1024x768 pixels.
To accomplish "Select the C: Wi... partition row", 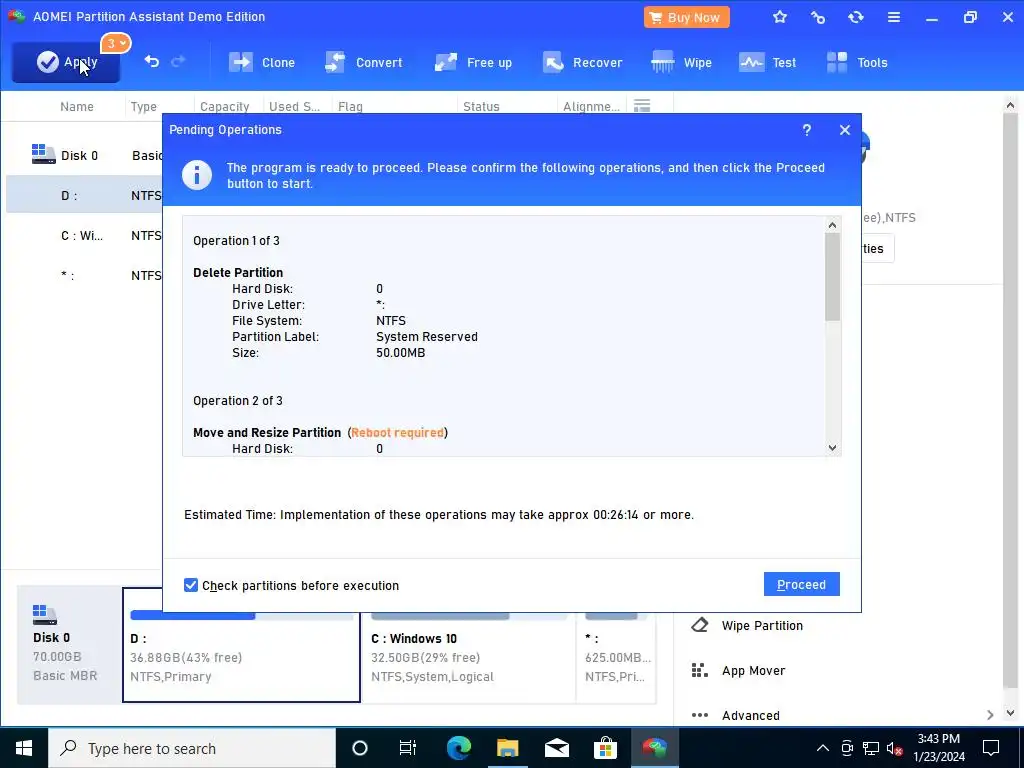I will (x=84, y=235).
